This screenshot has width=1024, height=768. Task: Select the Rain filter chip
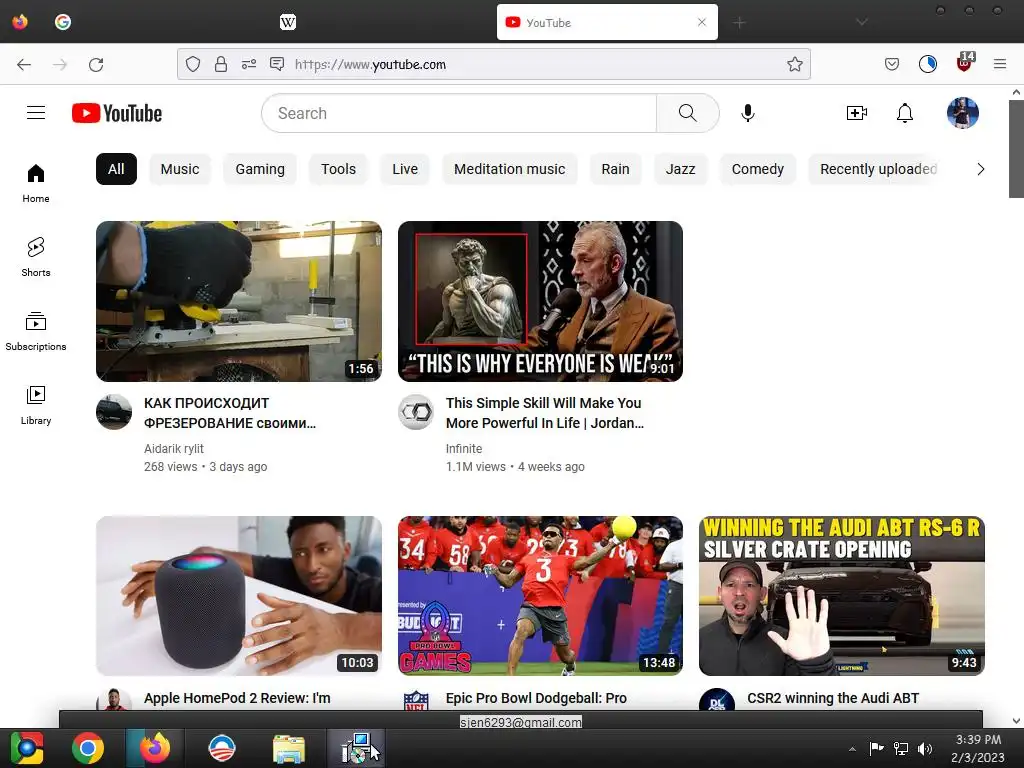pos(615,169)
